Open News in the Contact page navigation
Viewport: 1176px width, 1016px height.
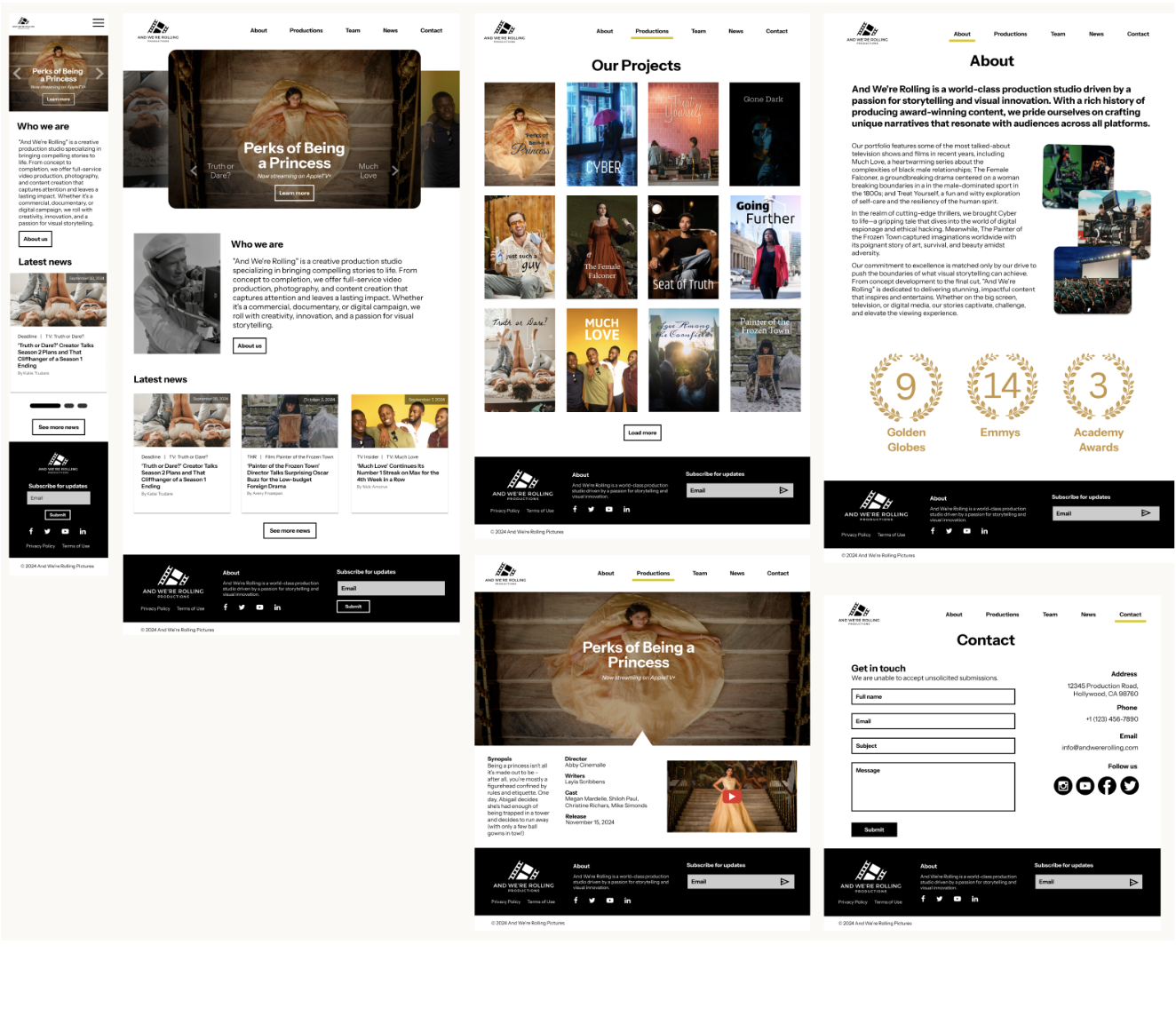1088,615
